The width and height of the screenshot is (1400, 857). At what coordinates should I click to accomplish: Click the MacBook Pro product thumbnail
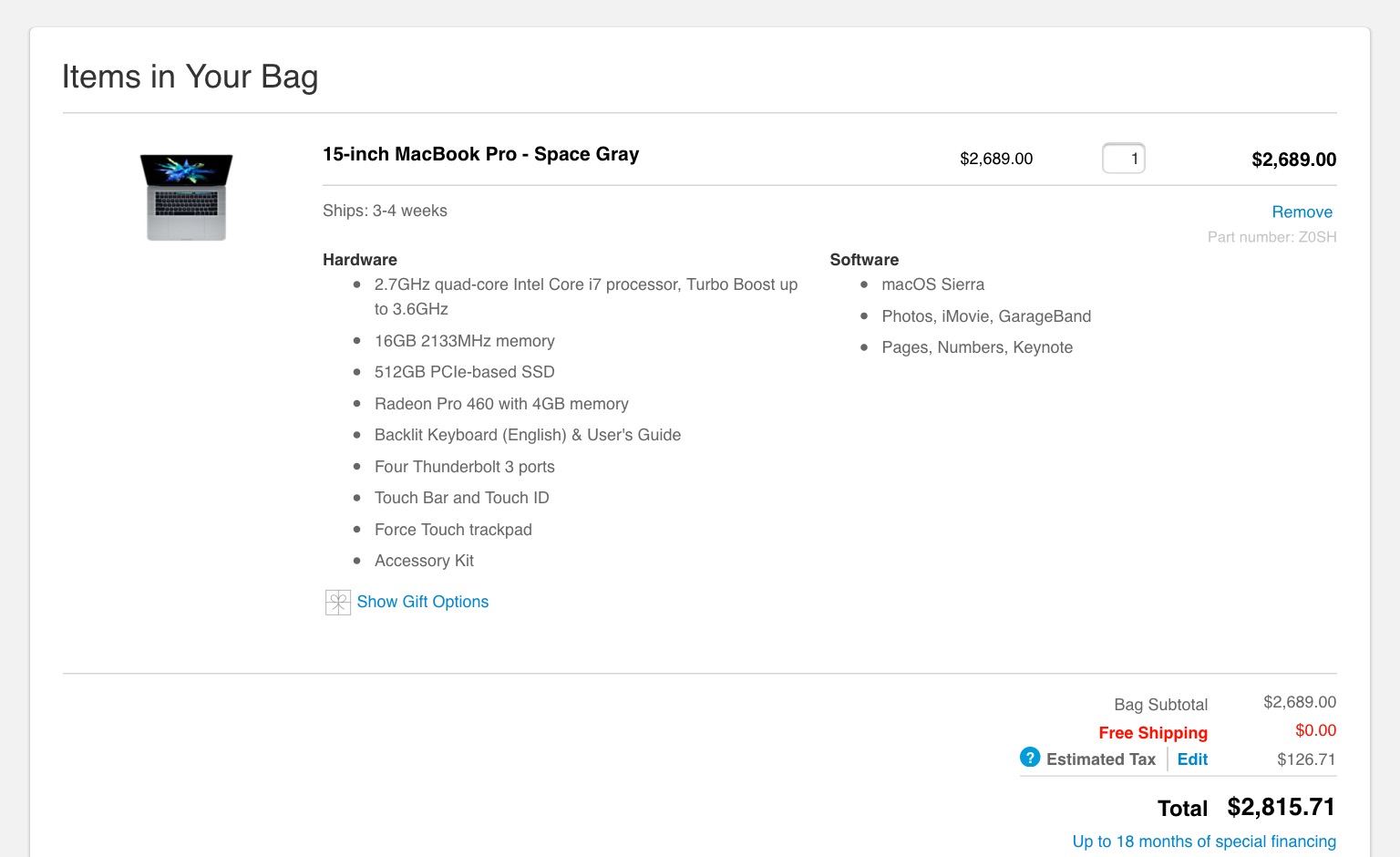click(187, 197)
